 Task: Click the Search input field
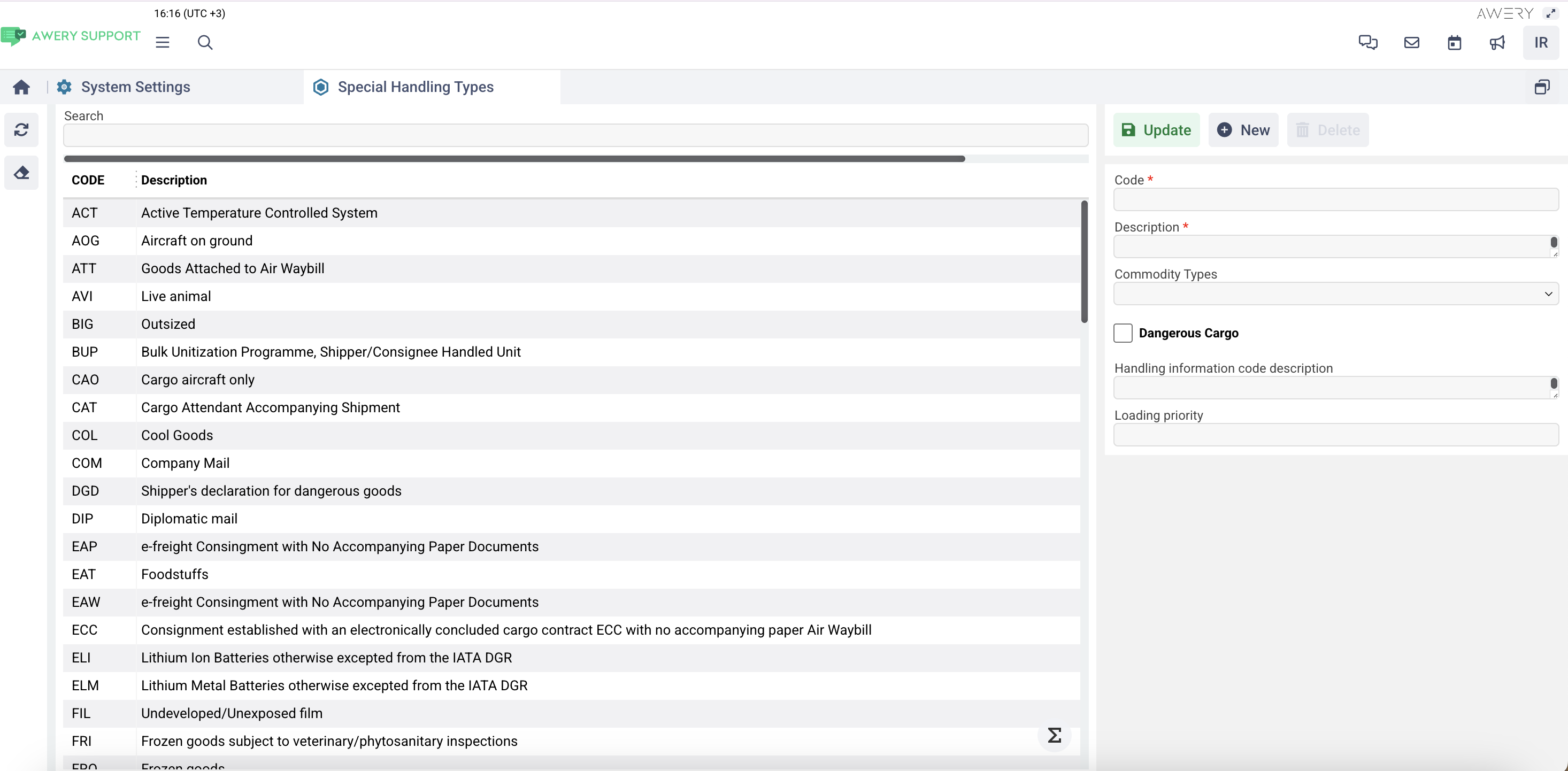[575, 135]
